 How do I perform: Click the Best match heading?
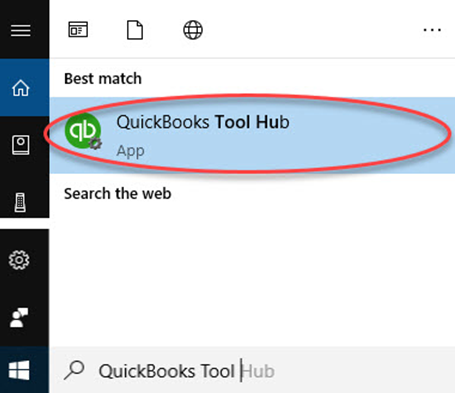point(103,79)
